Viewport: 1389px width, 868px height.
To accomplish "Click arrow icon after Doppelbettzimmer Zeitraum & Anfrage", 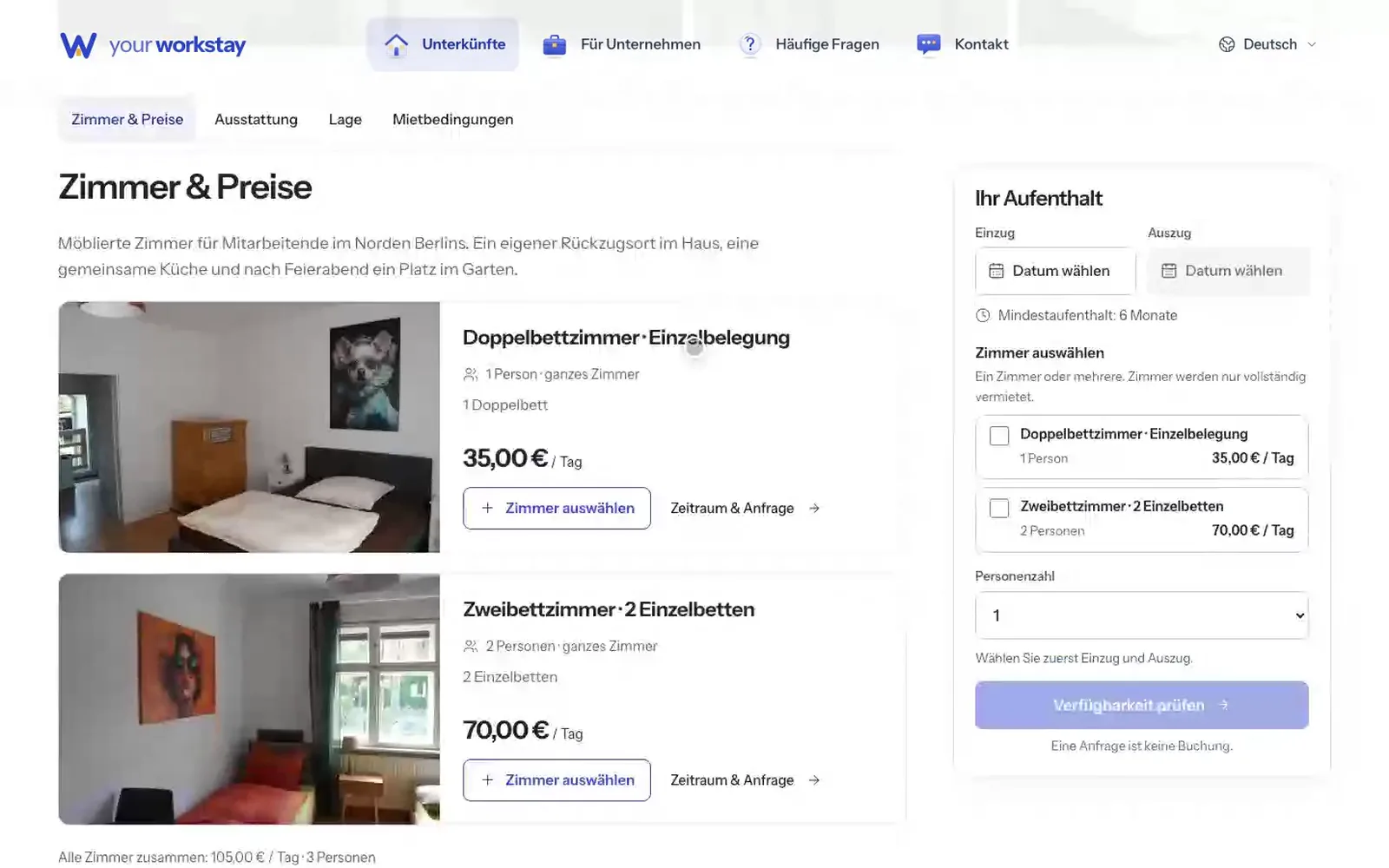I will [x=814, y=508].
